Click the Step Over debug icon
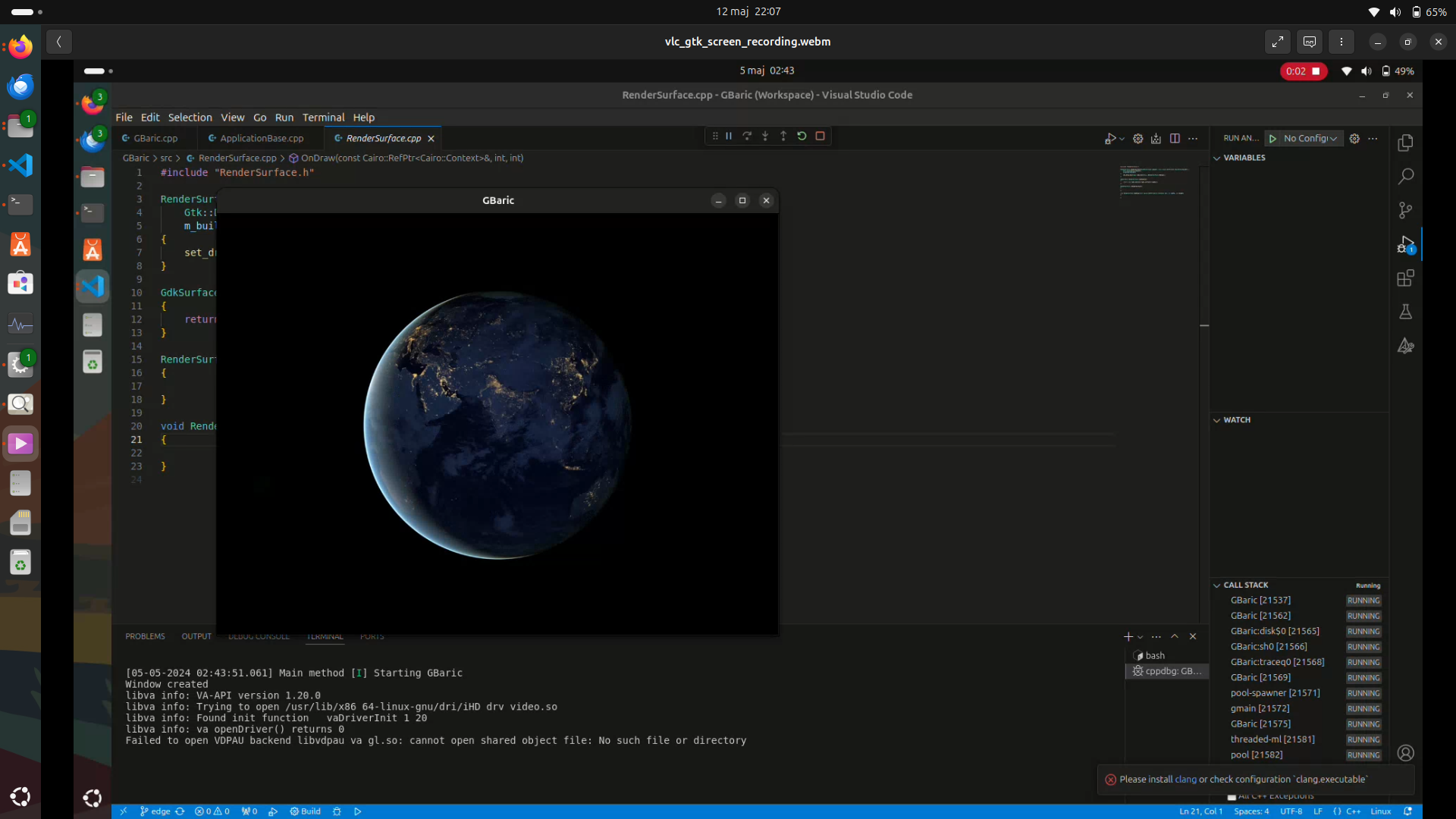 pos(747,136)
